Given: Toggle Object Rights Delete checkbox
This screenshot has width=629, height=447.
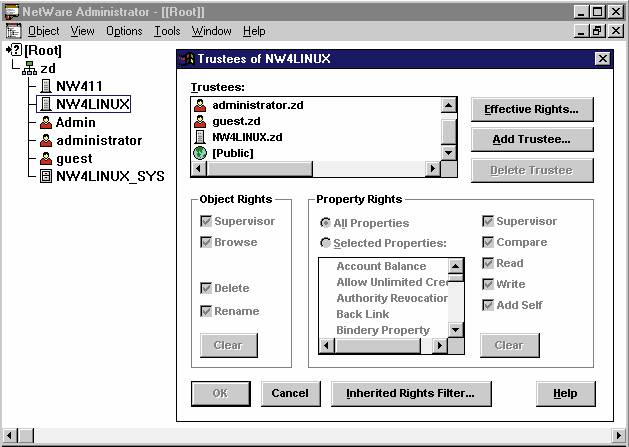Looking at the screenshot, I should [x=206, y=288].
